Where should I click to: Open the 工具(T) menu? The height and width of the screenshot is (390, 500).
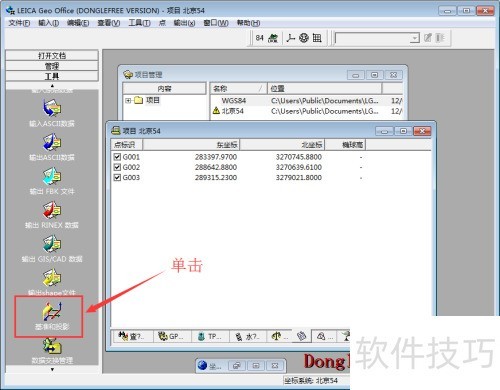139,23
